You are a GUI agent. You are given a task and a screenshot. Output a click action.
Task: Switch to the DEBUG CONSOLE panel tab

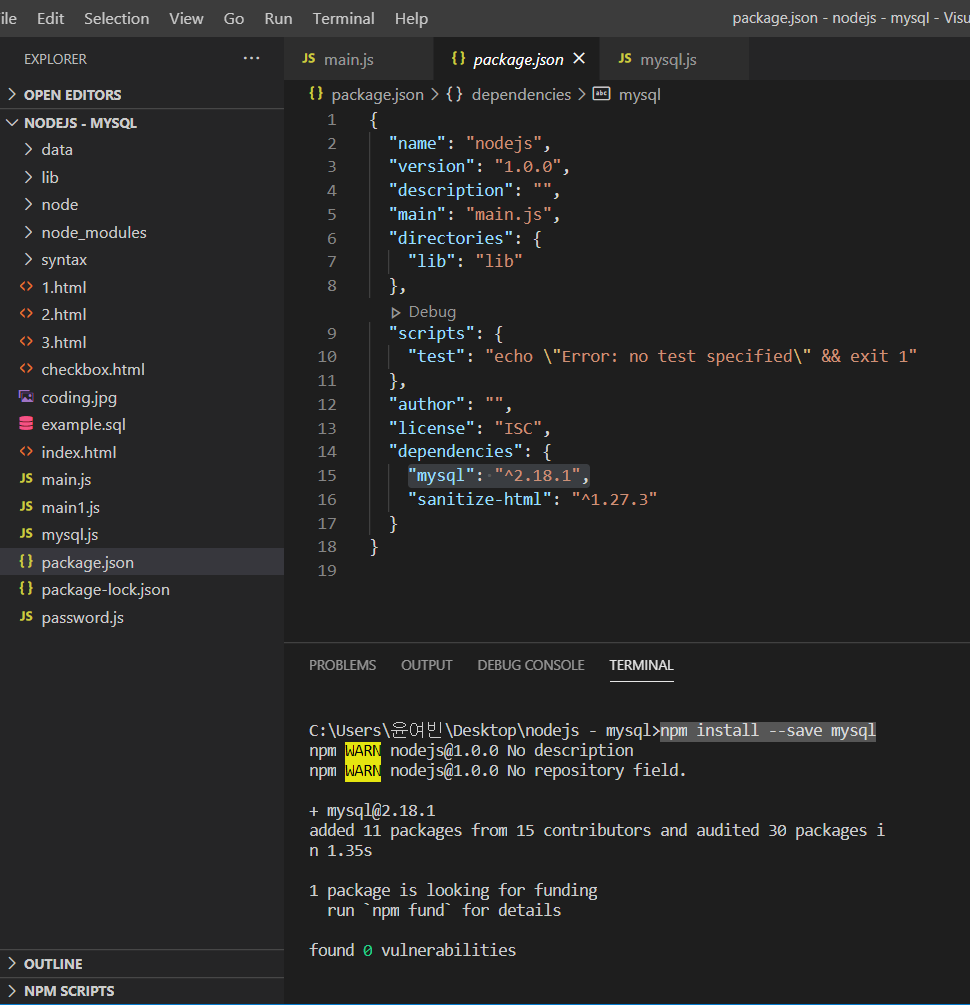coord(530,665)
